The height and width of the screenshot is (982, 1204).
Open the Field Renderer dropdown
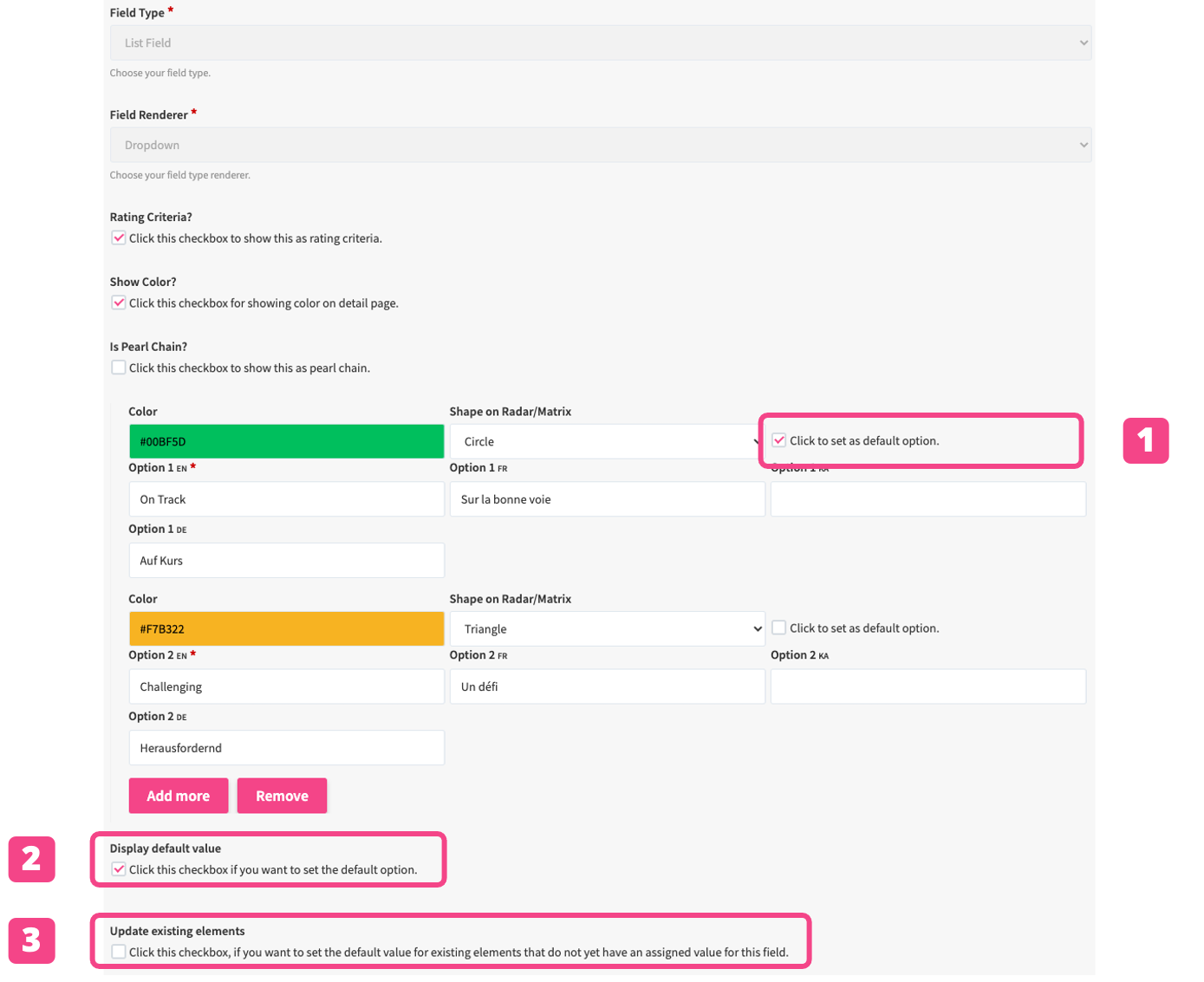coord(600,145)
